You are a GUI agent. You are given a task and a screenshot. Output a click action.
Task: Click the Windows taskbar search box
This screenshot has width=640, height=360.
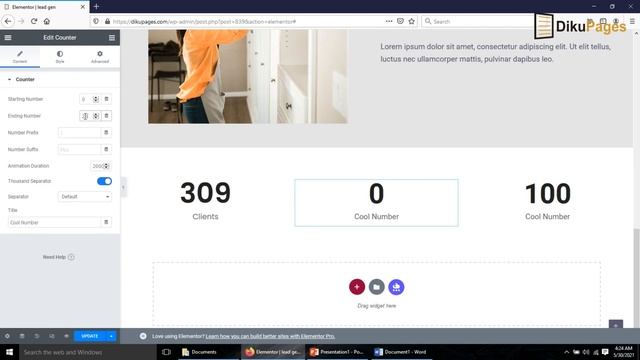(88, 352)
